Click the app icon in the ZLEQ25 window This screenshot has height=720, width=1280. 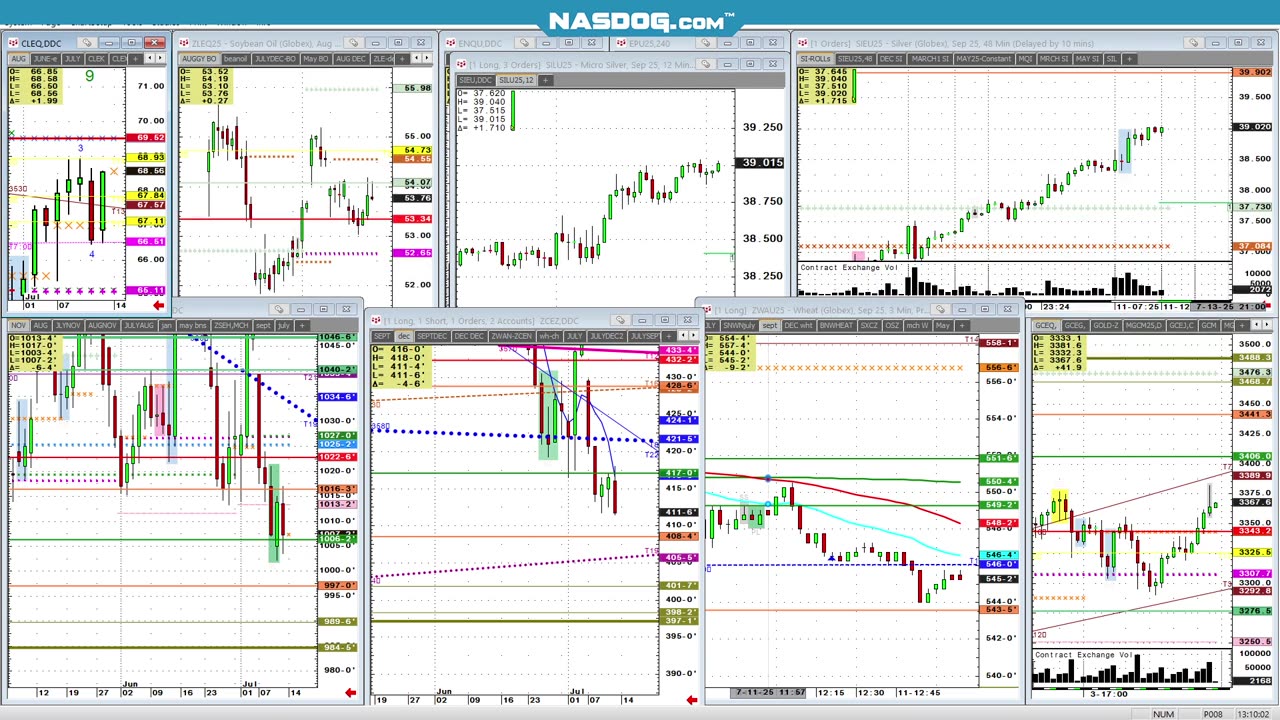pyautogui.click(x=184, y=43)
